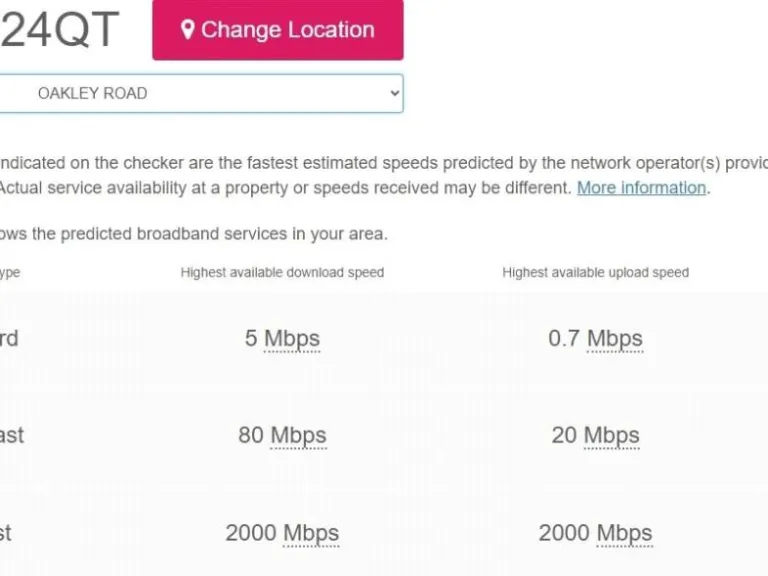This screenshot has width=768, height=576.
Task: Click the Mbps abbreviation beside 5
Action: (292, 339)
